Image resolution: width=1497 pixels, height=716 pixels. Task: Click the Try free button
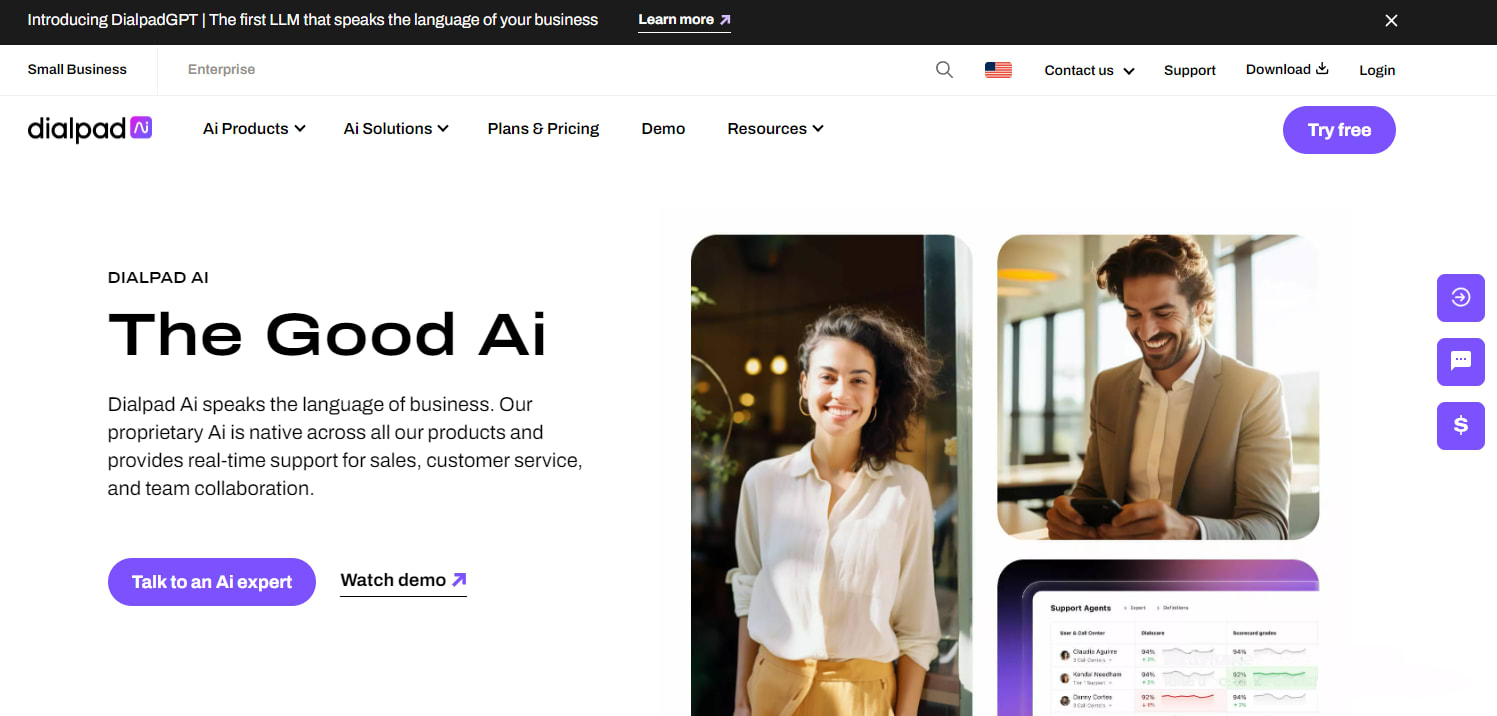pyautogui.click(x=1339, y=130)
